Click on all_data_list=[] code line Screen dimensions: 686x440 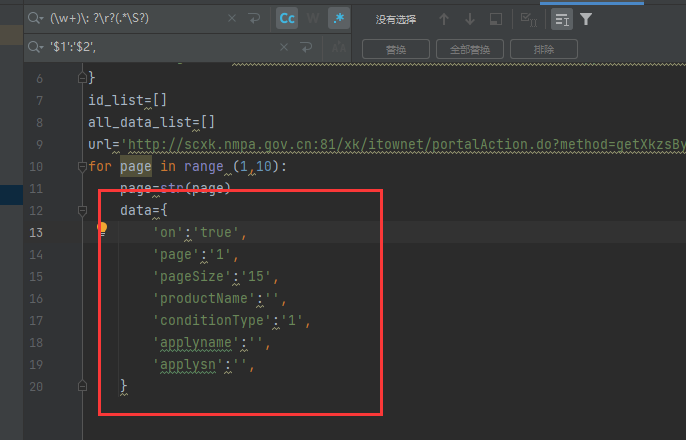151,122
